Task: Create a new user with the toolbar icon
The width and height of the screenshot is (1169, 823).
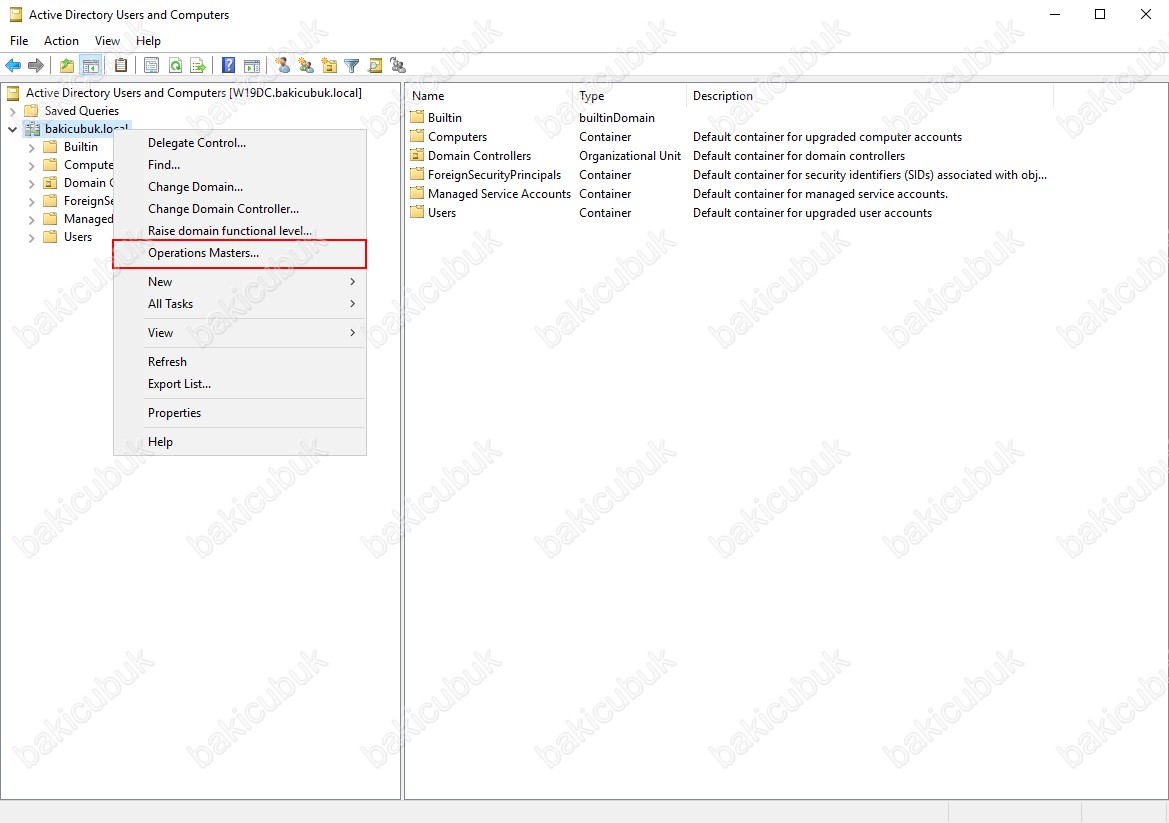Action: (x=283, y=66)
